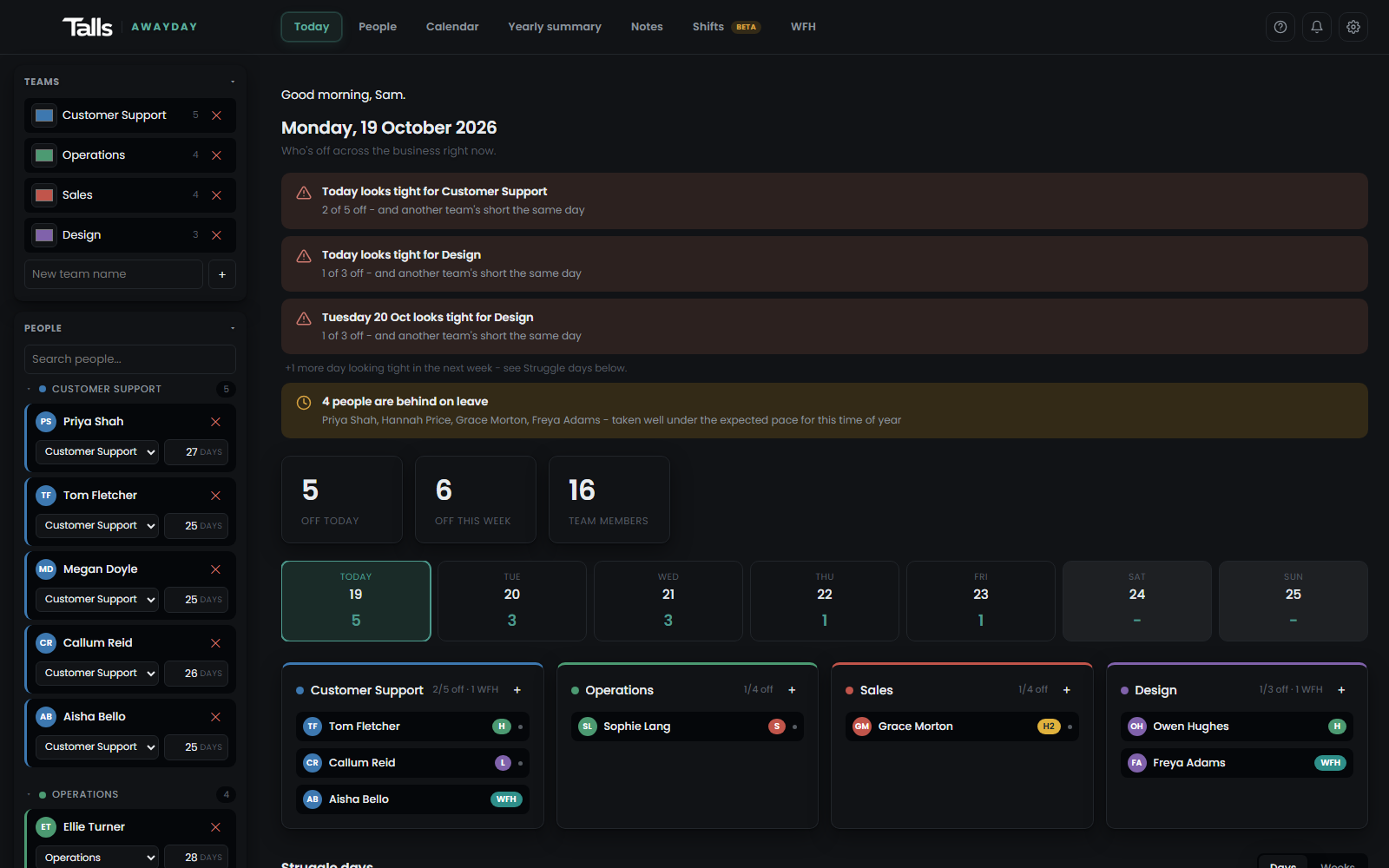Open the settings gear icon

coord(1353,27)
